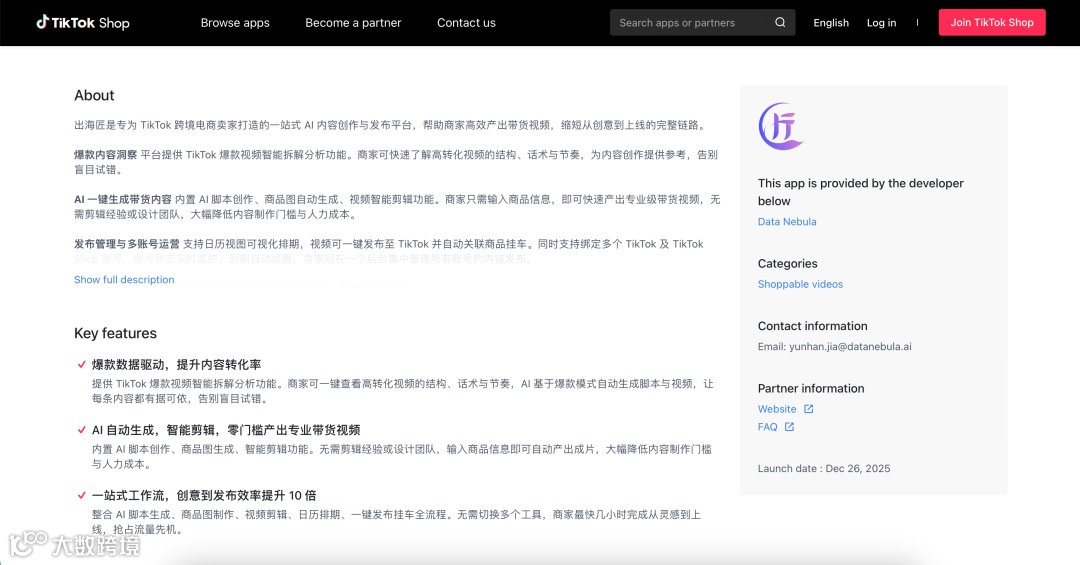This screenshot has height=565, width=1080.
Task: Open the FAQ partner link
Action: tap(767, 427)
